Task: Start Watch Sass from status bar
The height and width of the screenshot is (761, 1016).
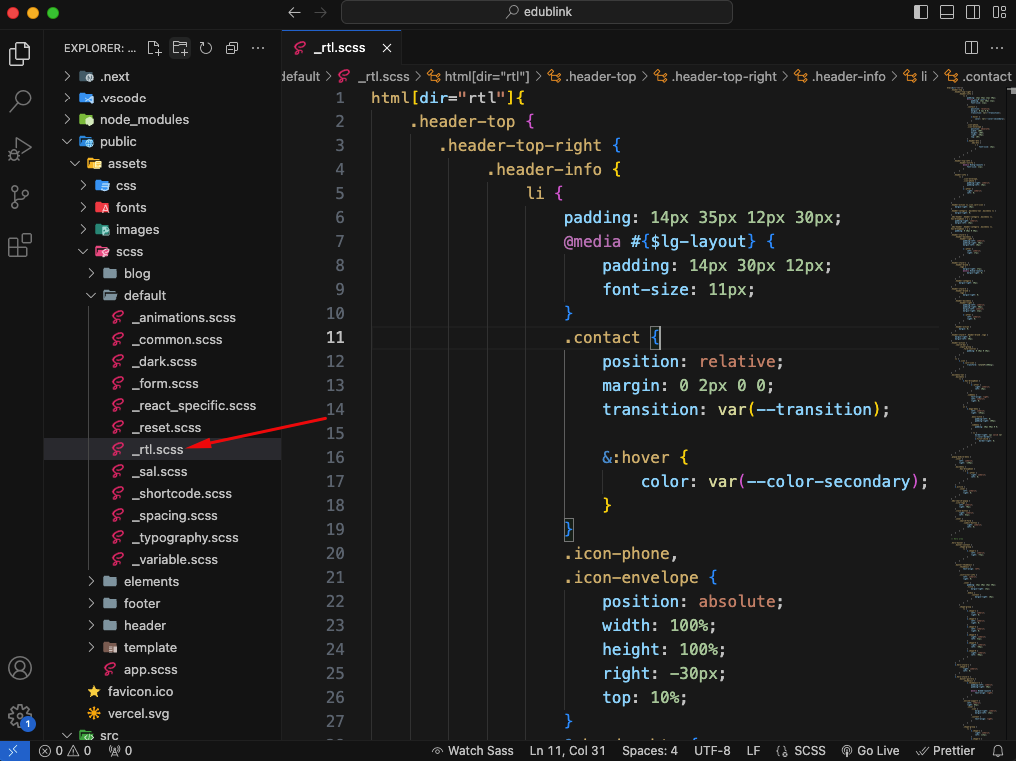Action: [472, 751]
